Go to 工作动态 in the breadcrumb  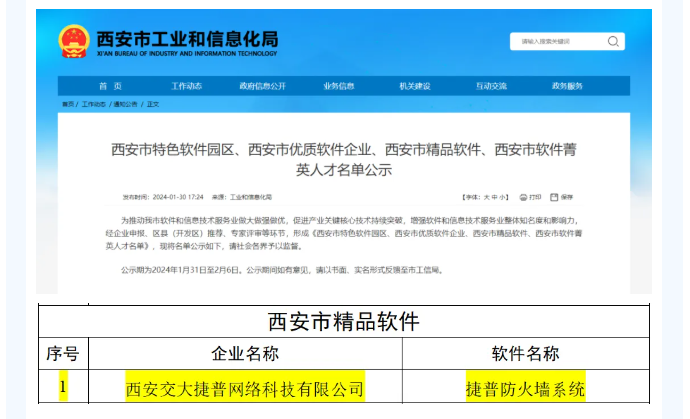click(94, 104)
